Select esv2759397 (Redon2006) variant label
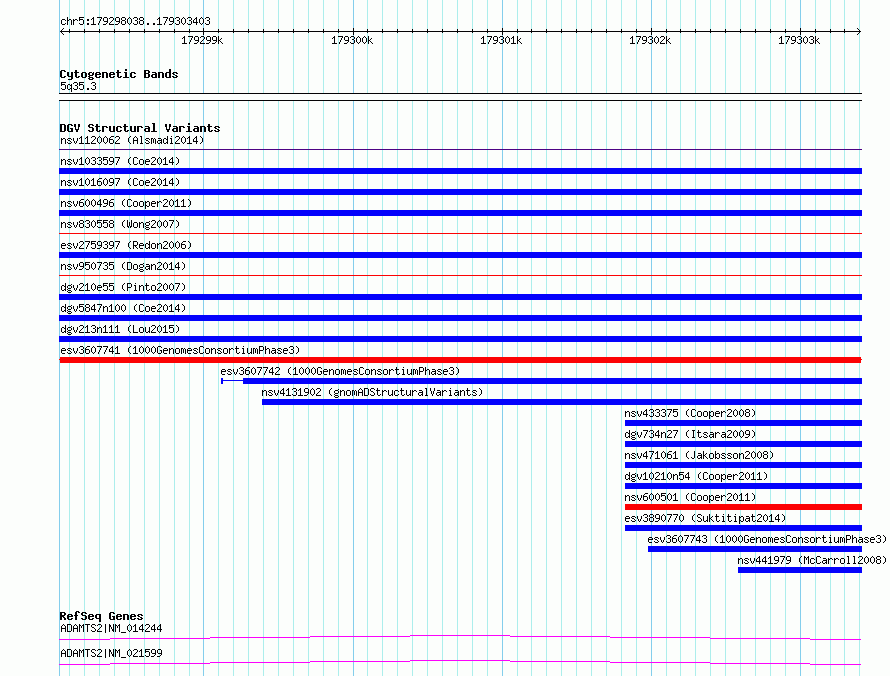Screen dimensions: 890x676 coord(126,245)
